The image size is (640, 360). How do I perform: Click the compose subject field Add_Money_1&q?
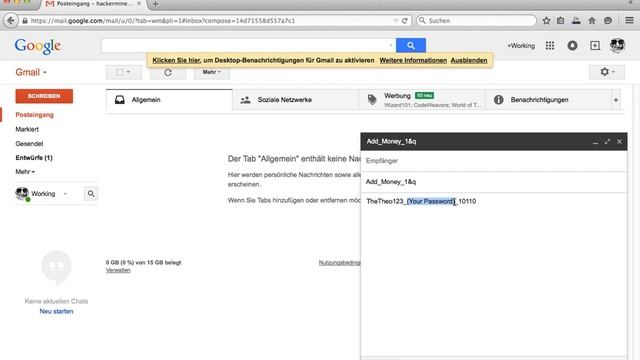point(494,182)
